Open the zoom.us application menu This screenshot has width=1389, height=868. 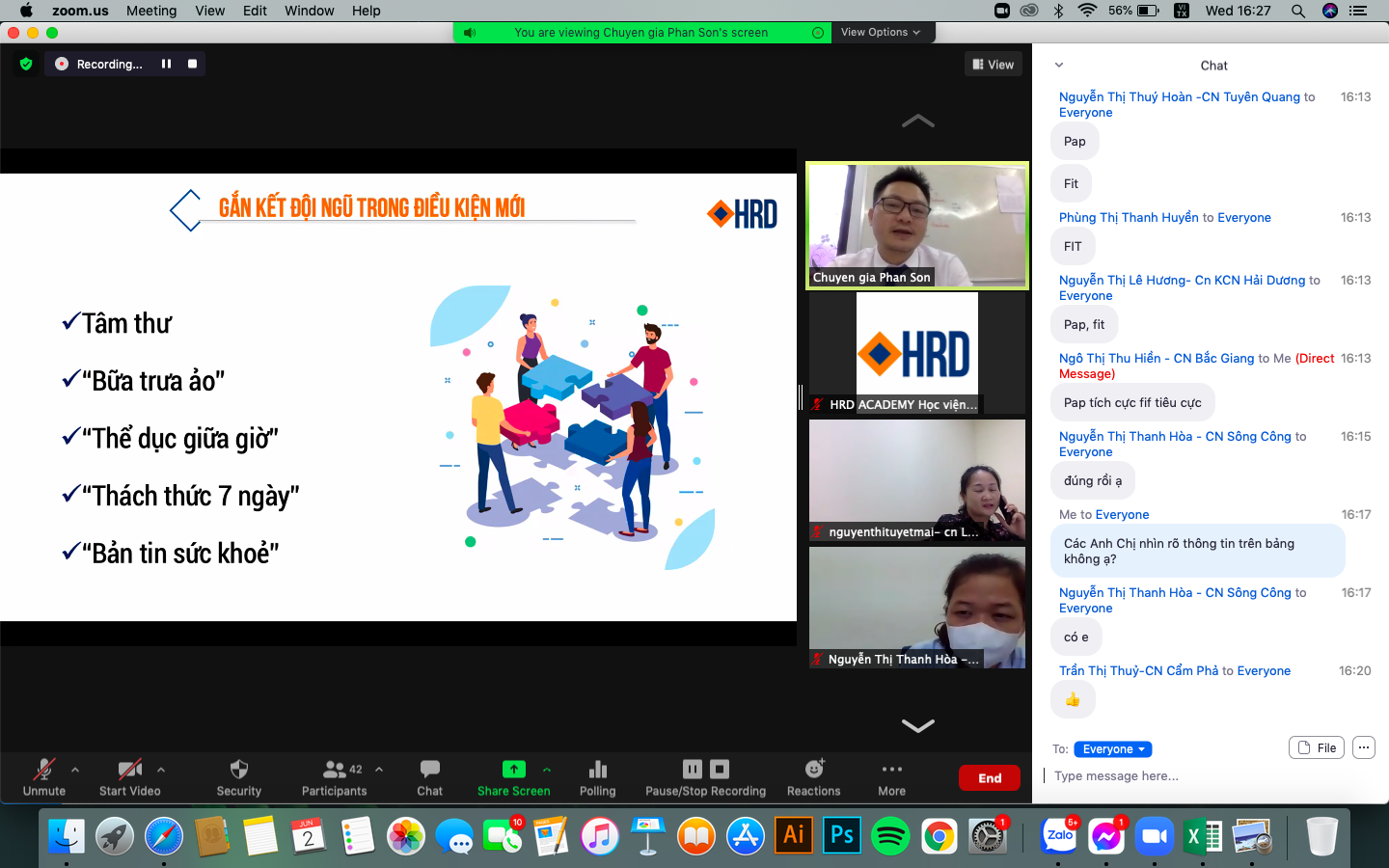tap(80, 11)
